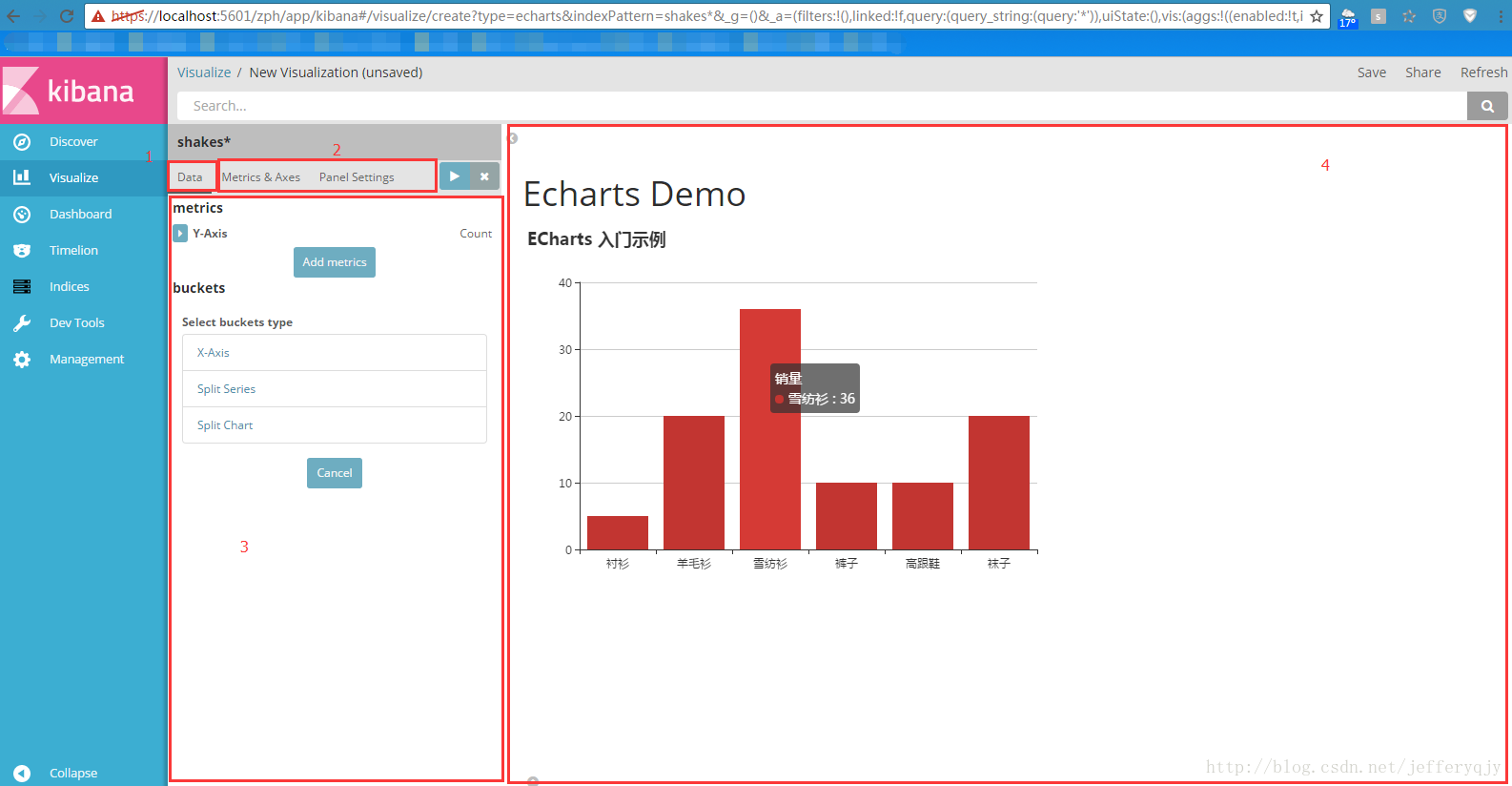The height and width of the screenshot is (786, 1512).
Task: Select X-Axis bucket type
Action: pos(335,353)
